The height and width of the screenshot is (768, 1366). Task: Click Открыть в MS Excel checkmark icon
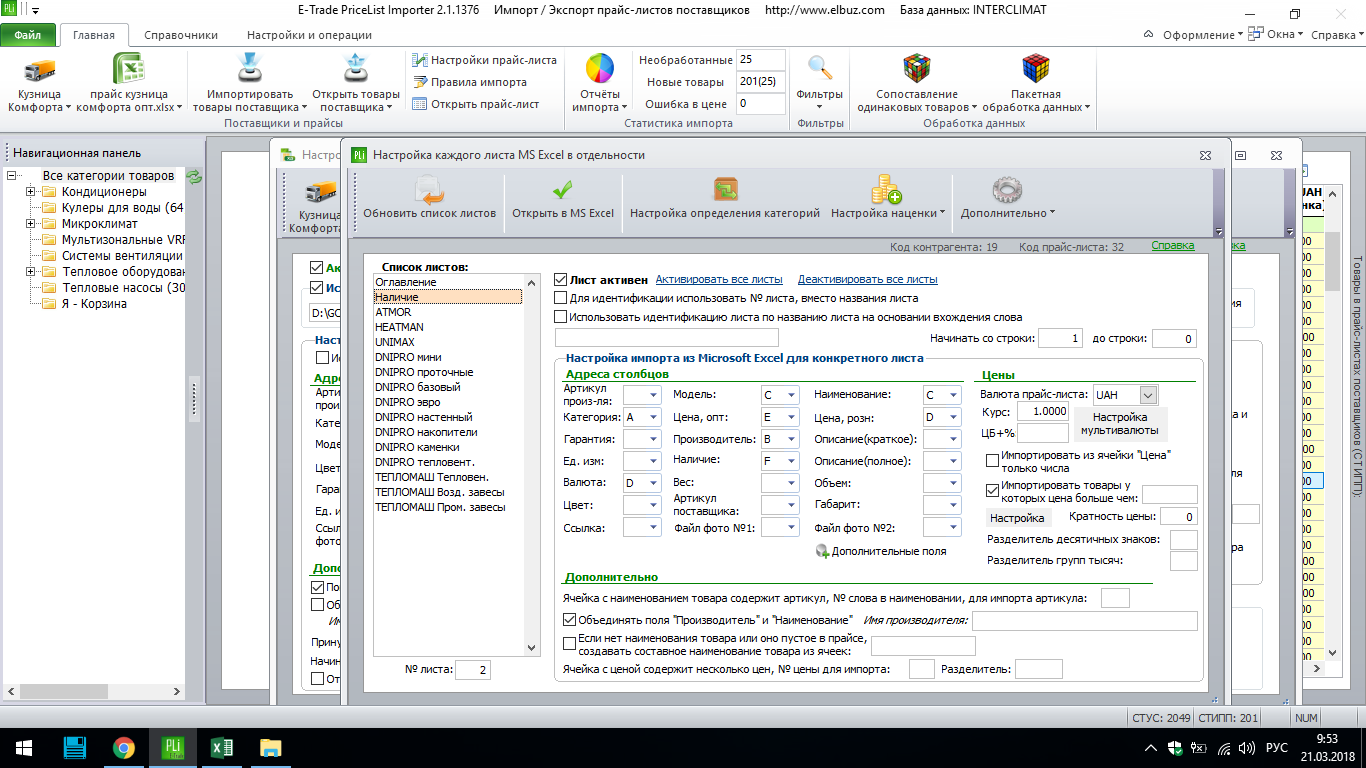point(563,190)
